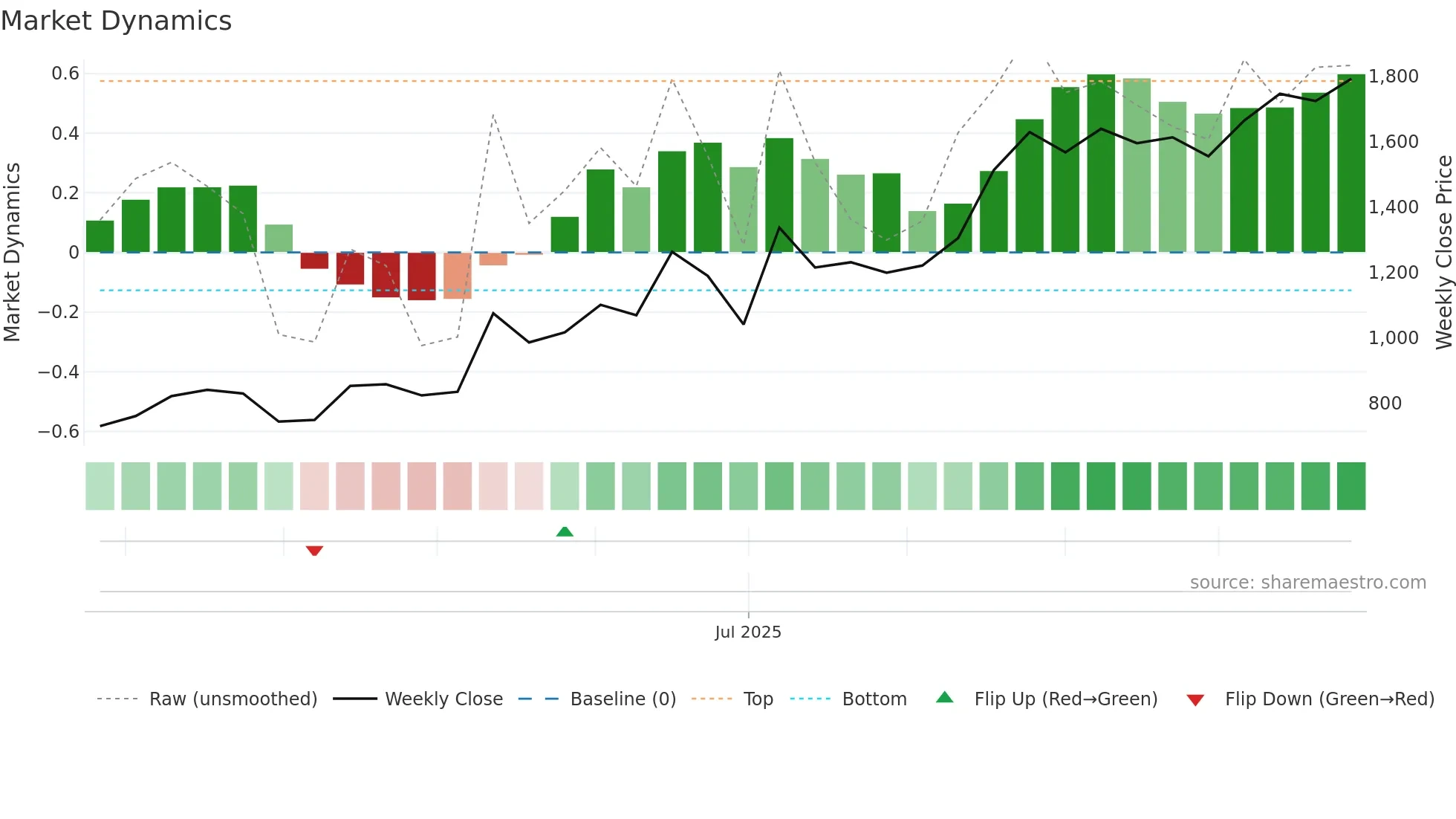The height and width of the screenshot is (819, 1456).
Task: Click the 1,200 right axis tick label
Action: click(1394, 273)
